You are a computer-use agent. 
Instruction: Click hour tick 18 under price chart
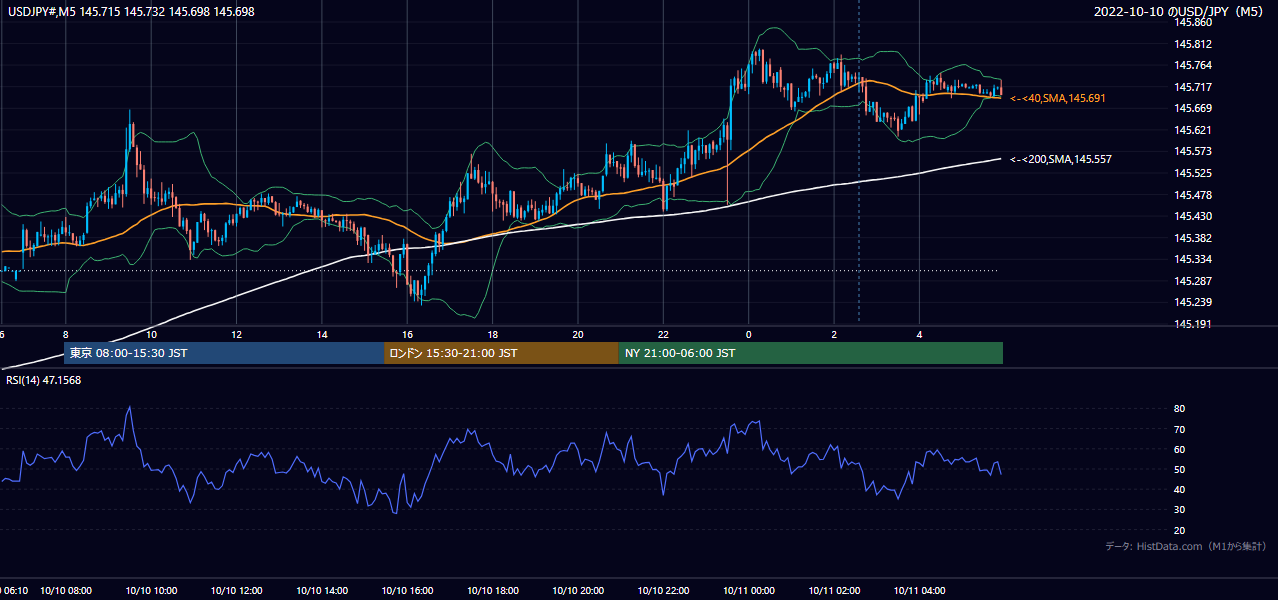click(493, 335)
